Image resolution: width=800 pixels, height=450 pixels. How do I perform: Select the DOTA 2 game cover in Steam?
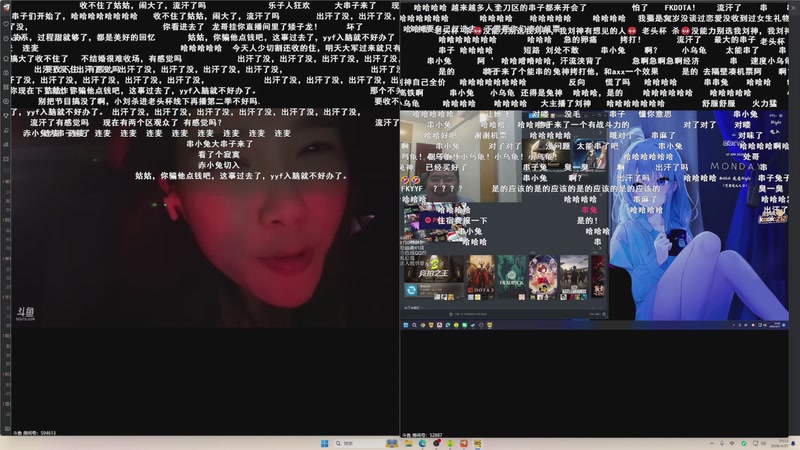pos(481,275)
